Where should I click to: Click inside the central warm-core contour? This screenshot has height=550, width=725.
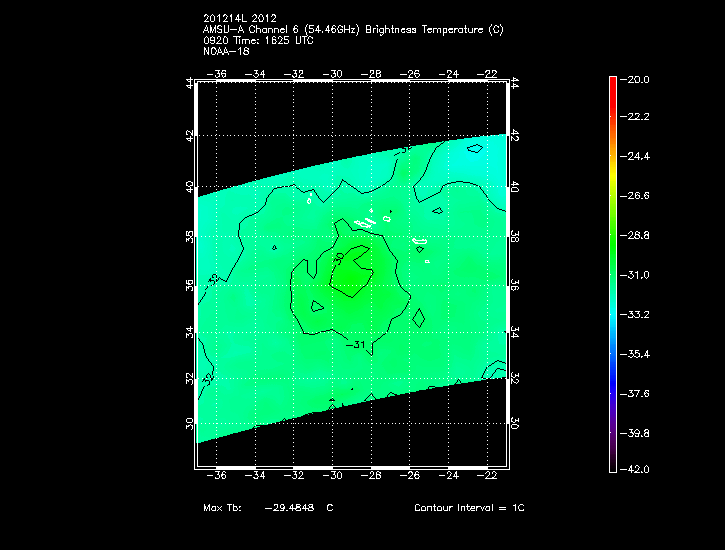click(x=352, y=275)
